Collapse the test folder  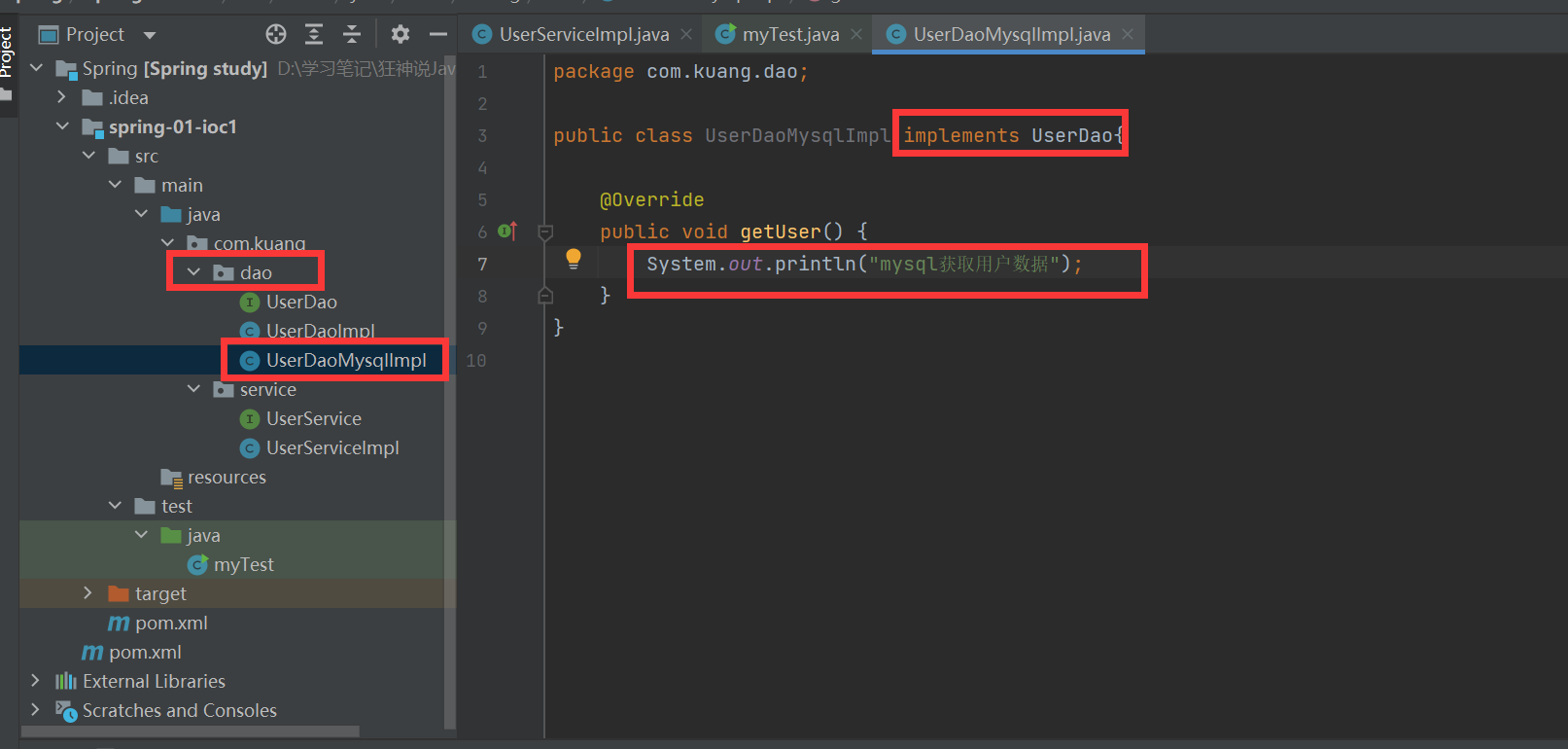point(116,506)
